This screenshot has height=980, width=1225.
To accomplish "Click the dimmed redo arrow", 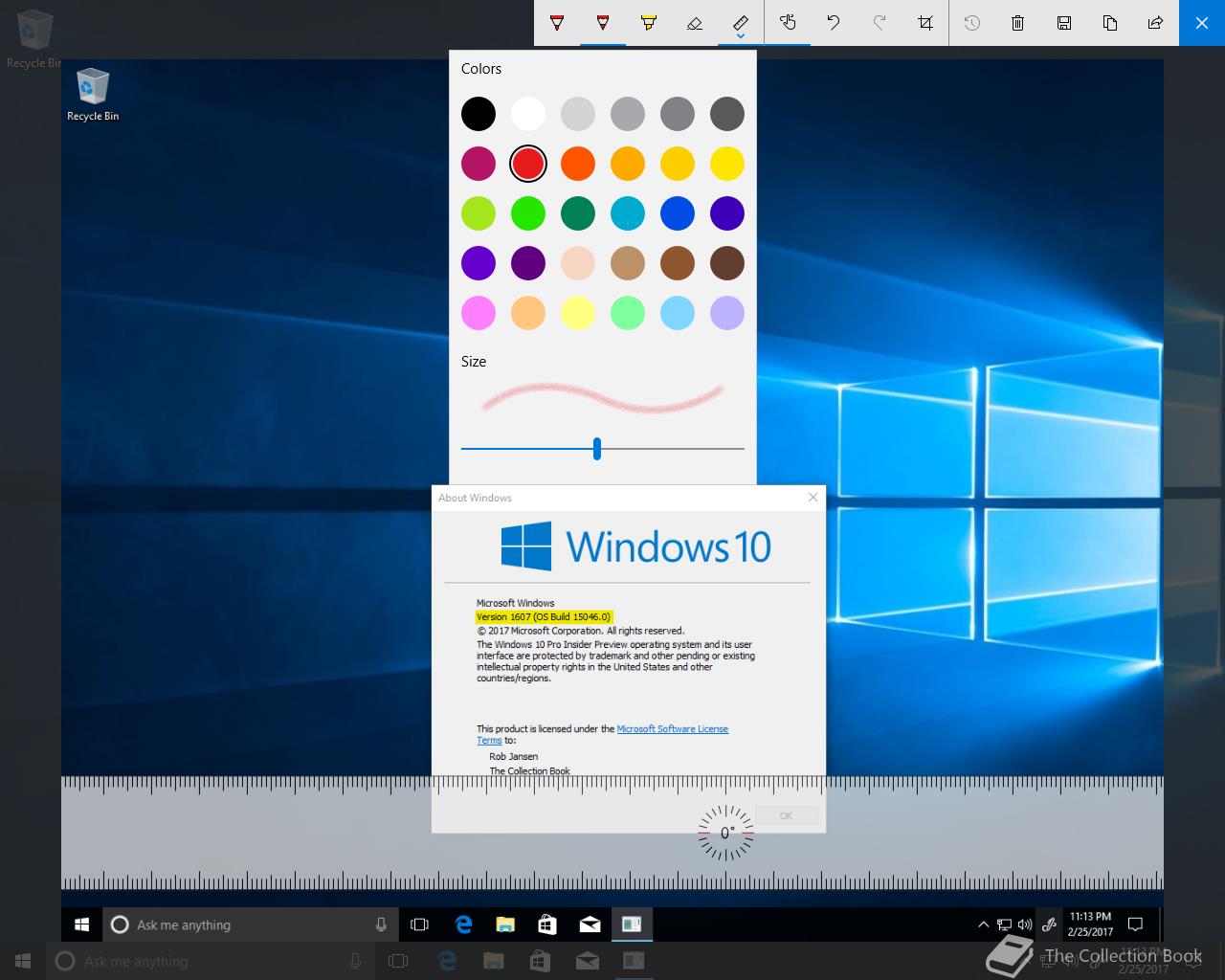I will click(880, 23).
